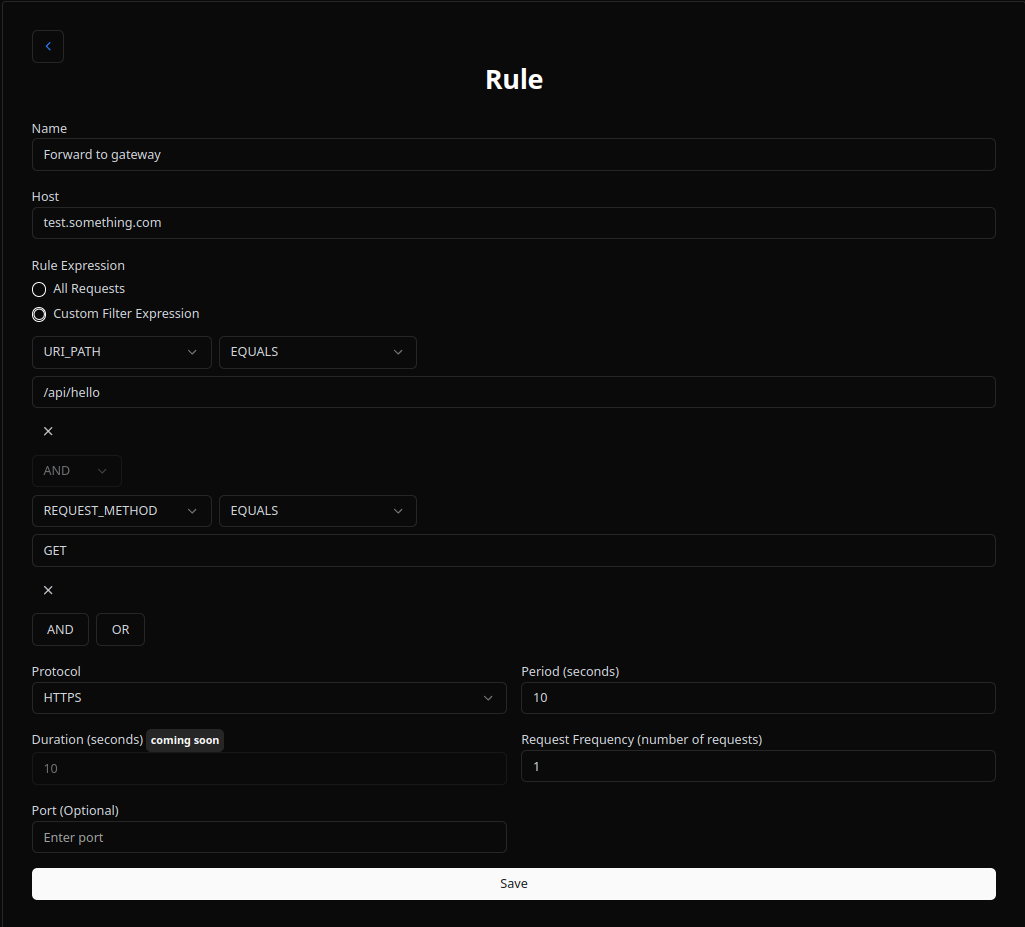Focus the Host field test.something.com

pyautogui.click(x=513, y=223)
